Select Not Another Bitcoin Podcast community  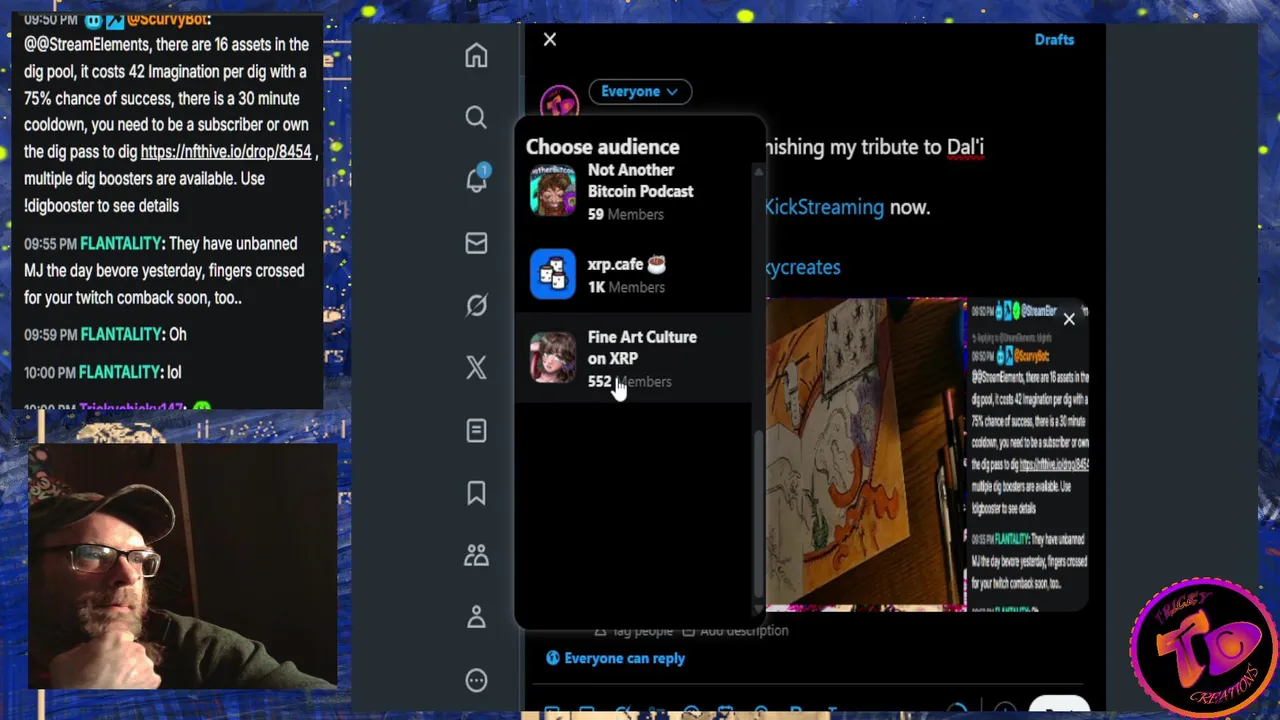tap(633, 191)
